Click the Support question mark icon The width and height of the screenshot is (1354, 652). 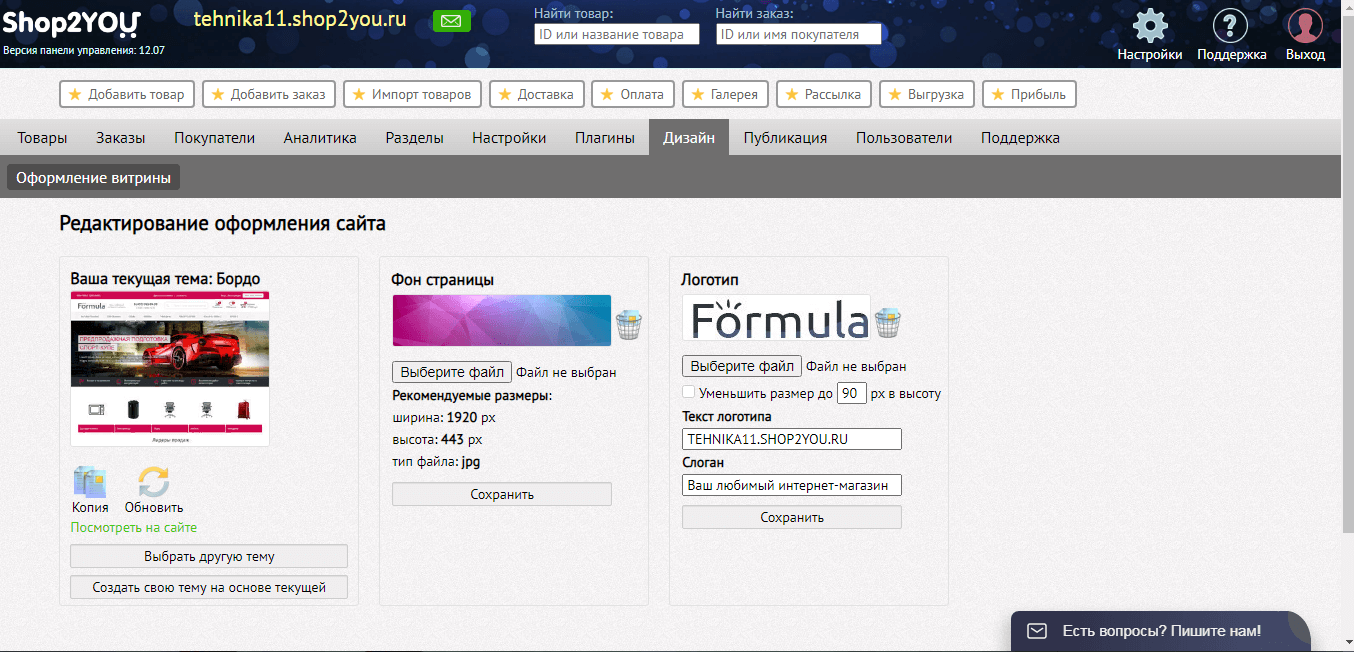(1231, 27)
